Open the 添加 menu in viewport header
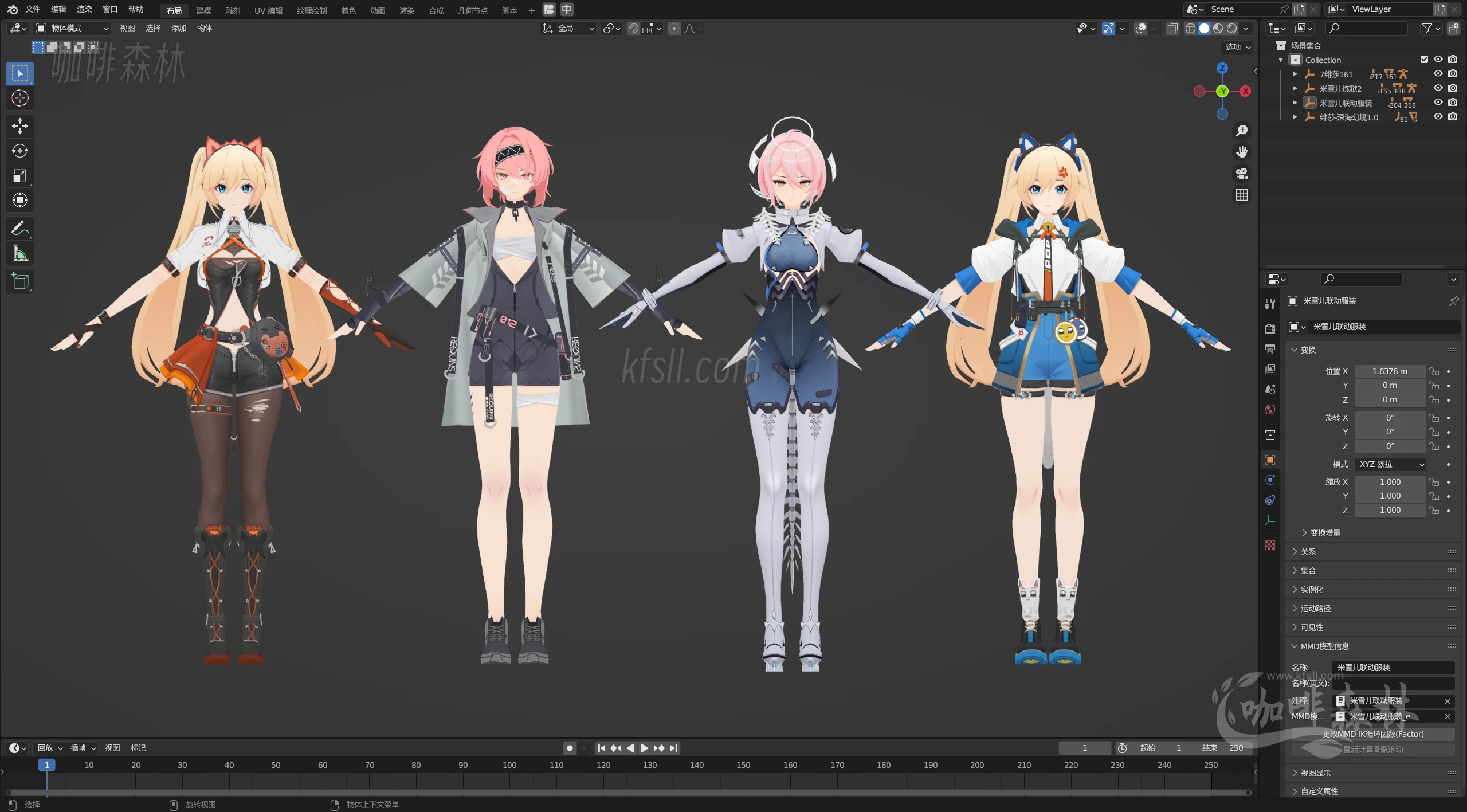The width and height of the screenshot is (1467, 812). click(179, 28)
